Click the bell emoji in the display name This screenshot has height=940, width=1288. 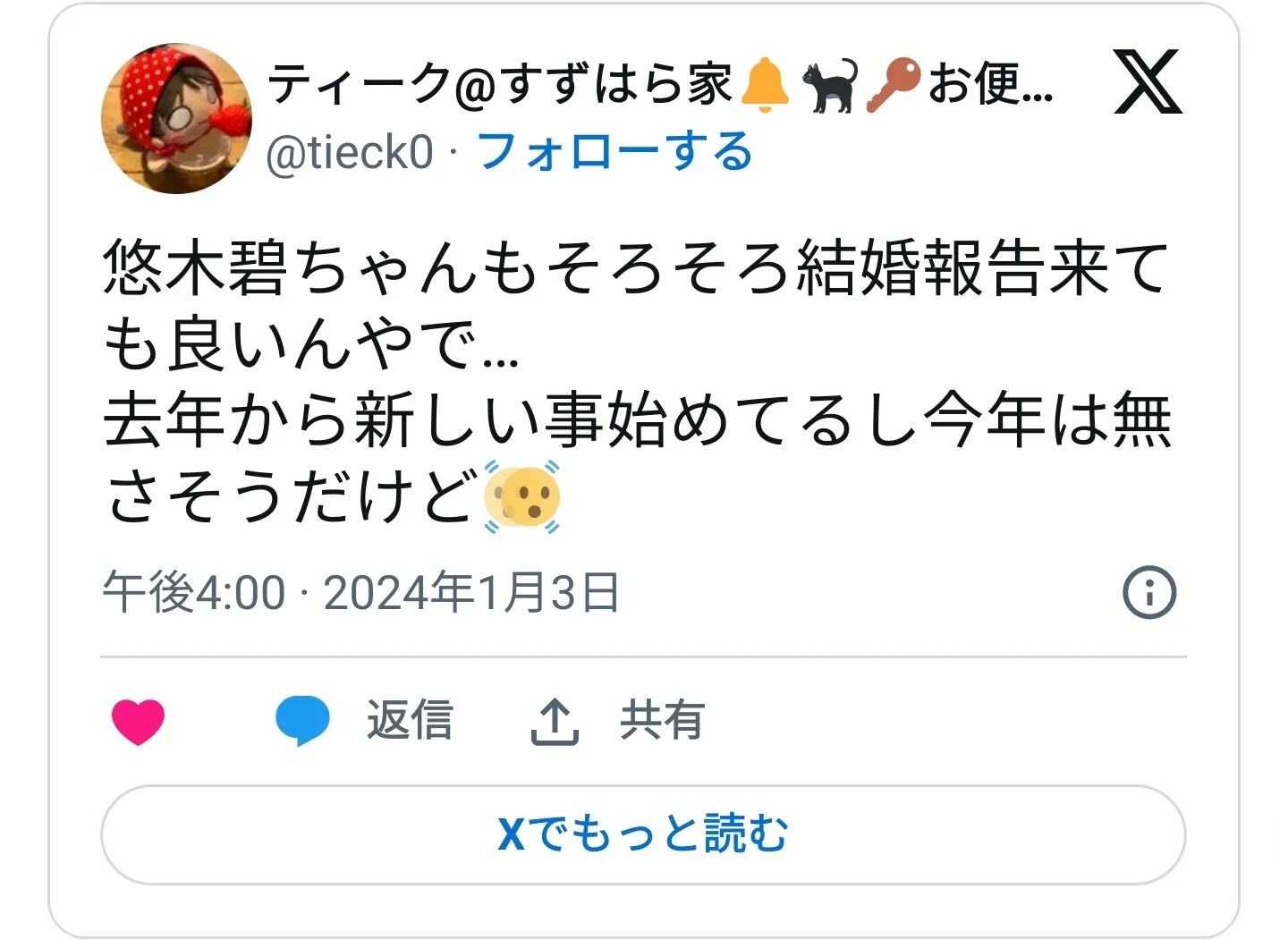click(765, 85)
